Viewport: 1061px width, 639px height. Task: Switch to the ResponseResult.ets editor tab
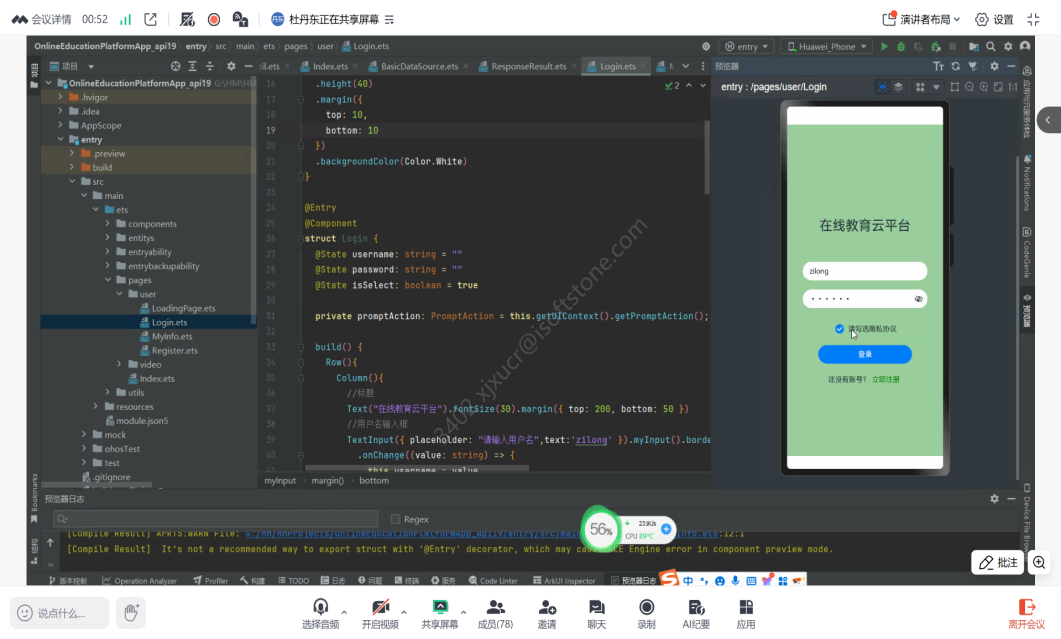pyautogui.click(x=527, y=67)
